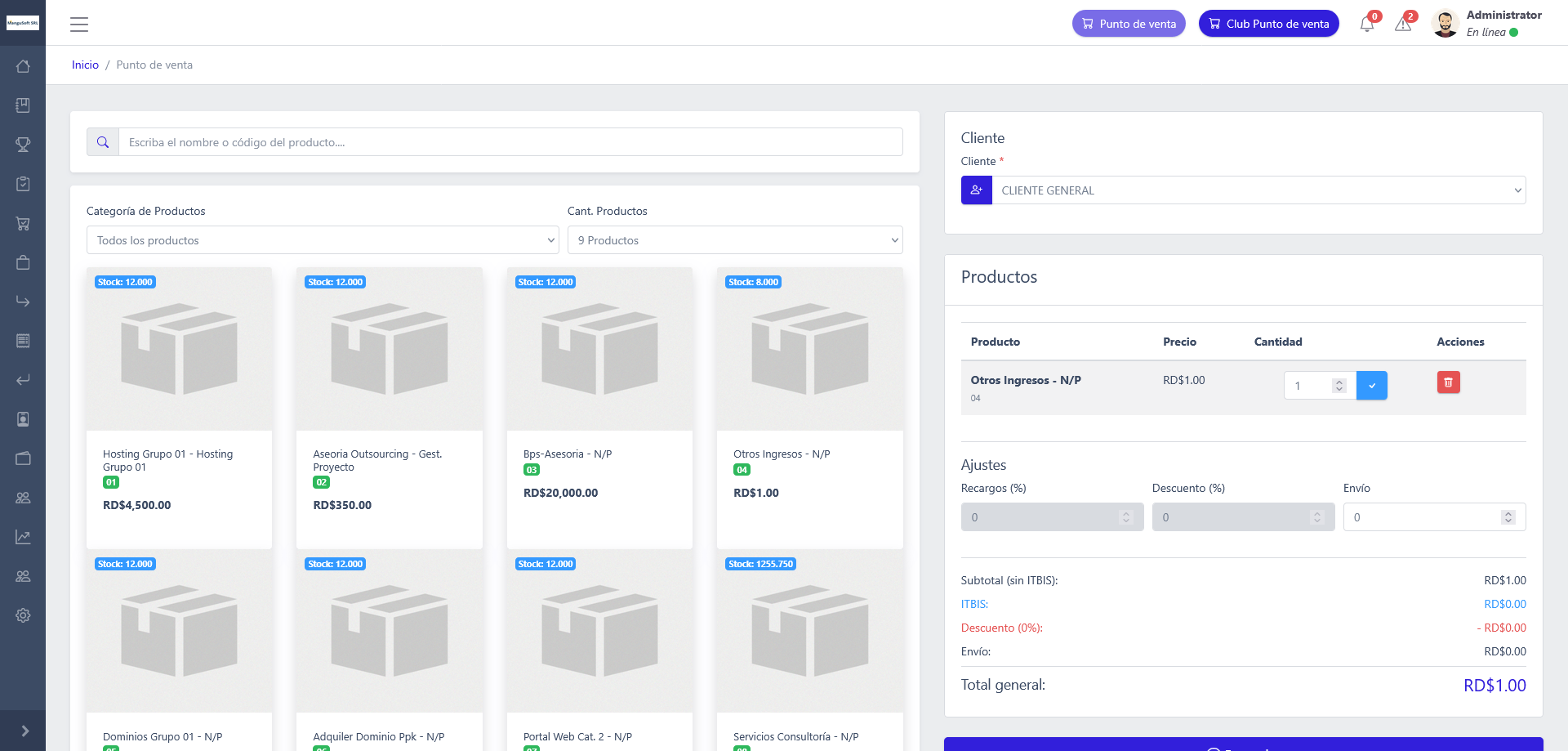Viewport: 1568px width, 751px height.
Task: Select the Bps-Asesoria product card image
Action: click(599, 349)
